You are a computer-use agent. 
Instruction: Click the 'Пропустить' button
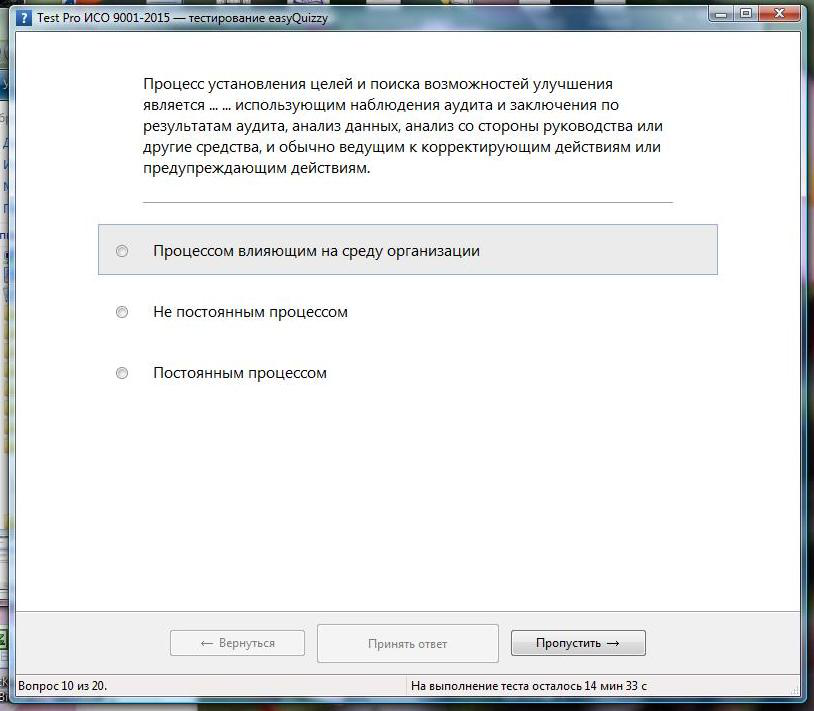pyautogui.click(x=578, y=643)
